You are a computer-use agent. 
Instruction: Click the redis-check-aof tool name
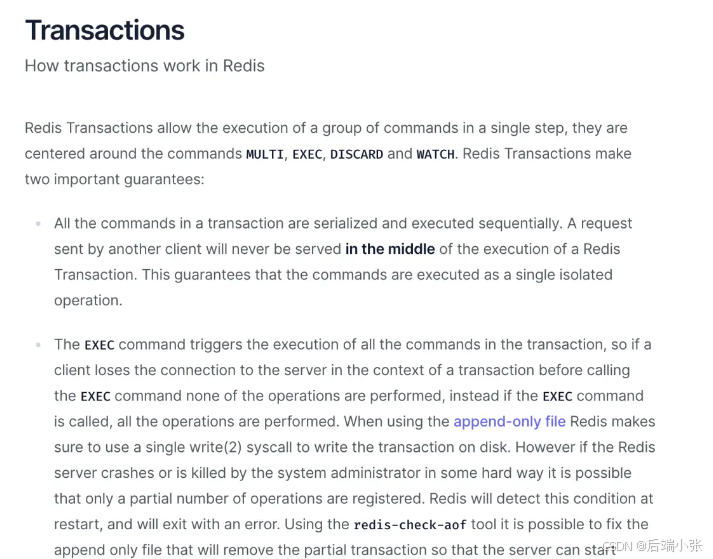(410, 524)
